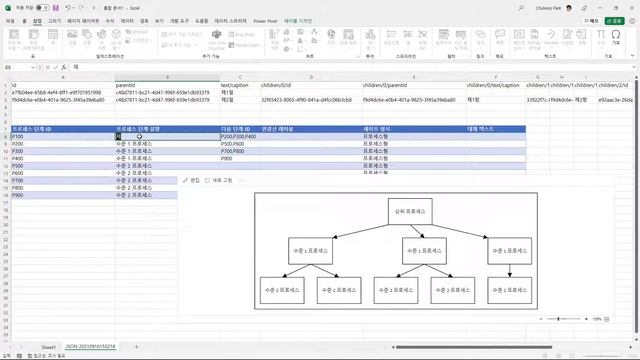Click the horizontal scrollbar thumb
Viewport: 640px width, 360px height.
(474, 347)
